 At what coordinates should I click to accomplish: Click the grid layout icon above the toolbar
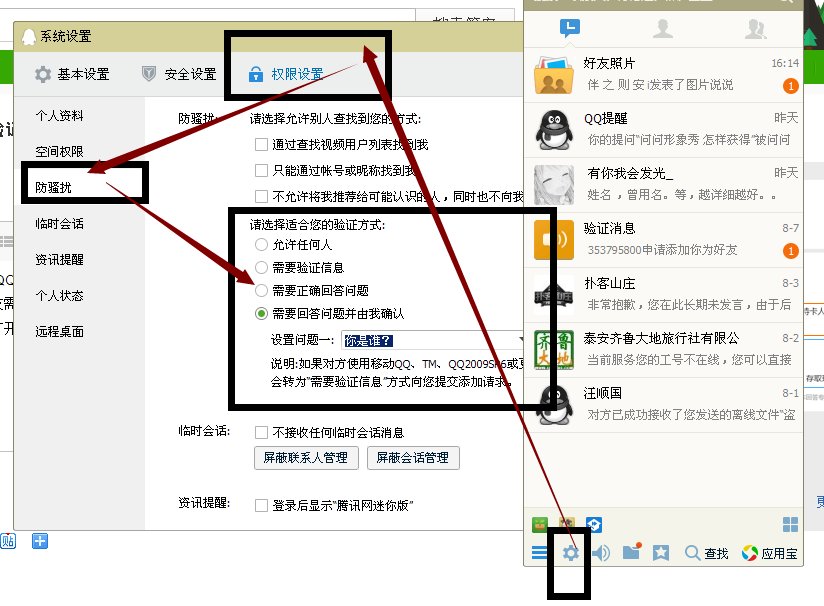click(x=789, y=524)
